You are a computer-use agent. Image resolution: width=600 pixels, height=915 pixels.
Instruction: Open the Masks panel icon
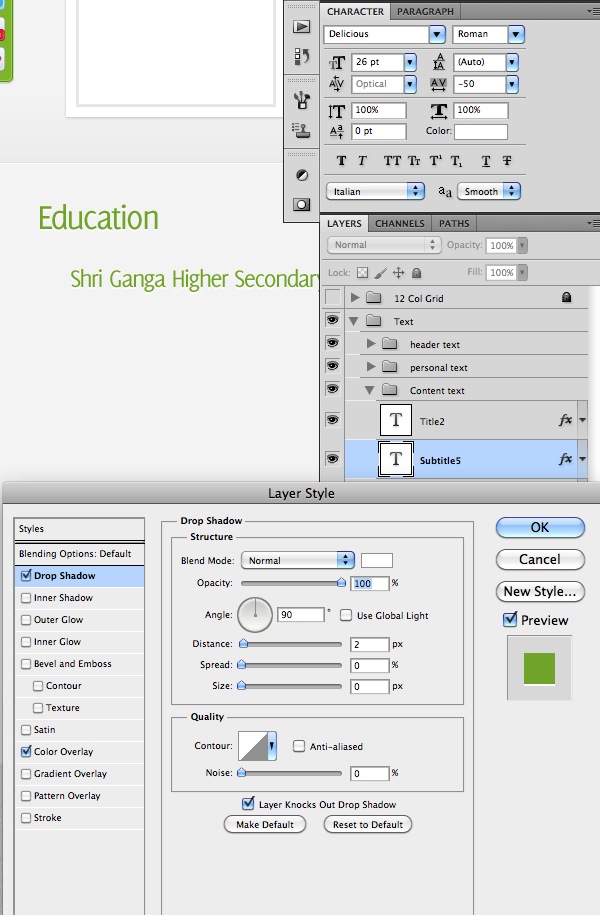click(301, 204)
